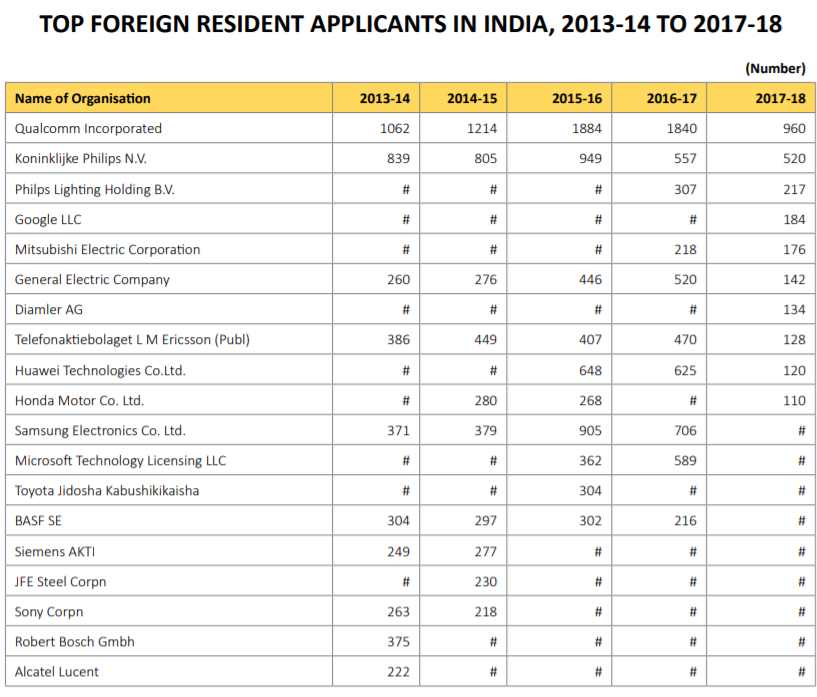Image resolution: width=817 pixels, height=697 pixels.
Task: Select Google LLC in the table
Action: click(x=48, y=219)
